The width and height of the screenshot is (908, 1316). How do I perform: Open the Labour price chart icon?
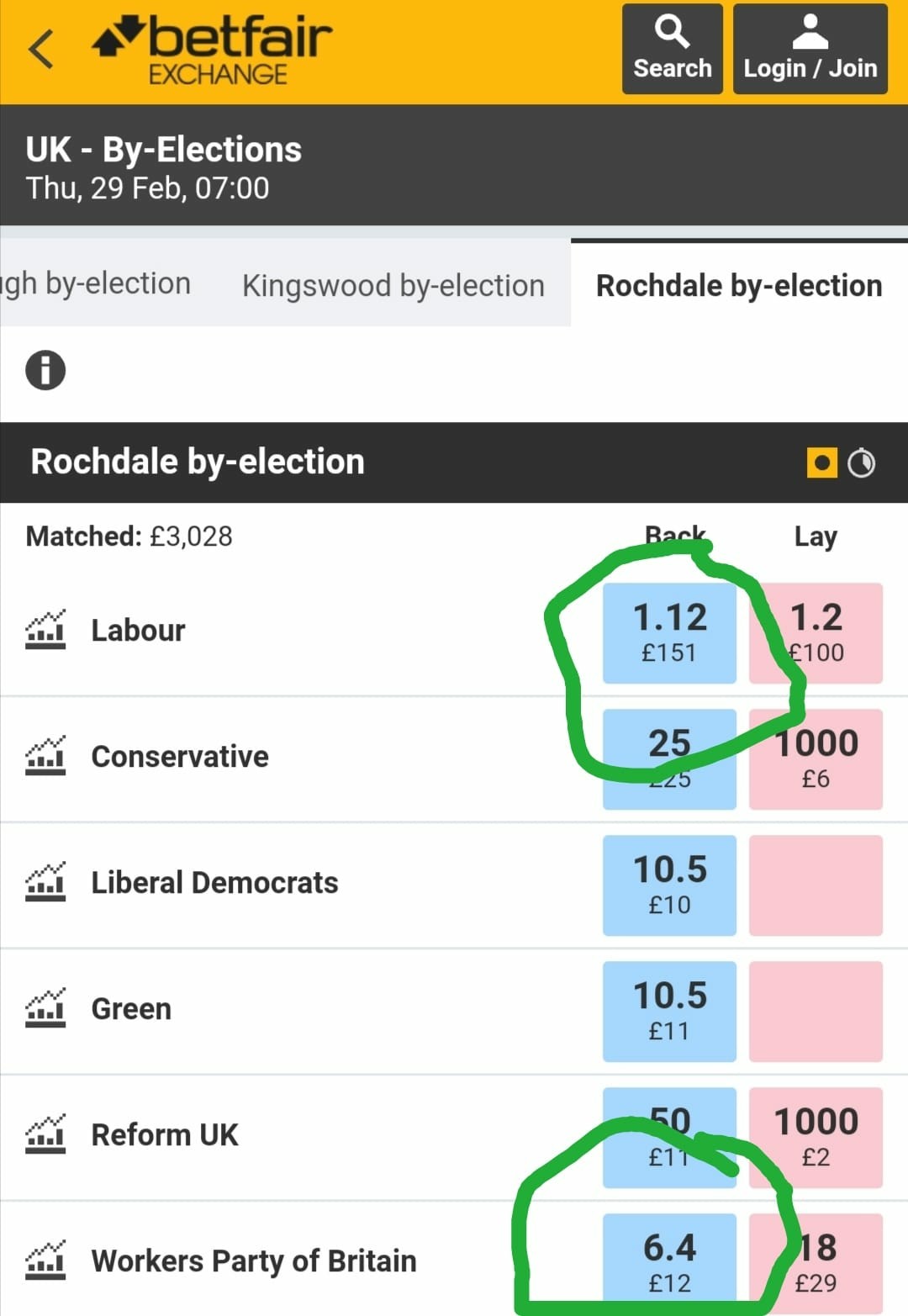click(45, 630)
